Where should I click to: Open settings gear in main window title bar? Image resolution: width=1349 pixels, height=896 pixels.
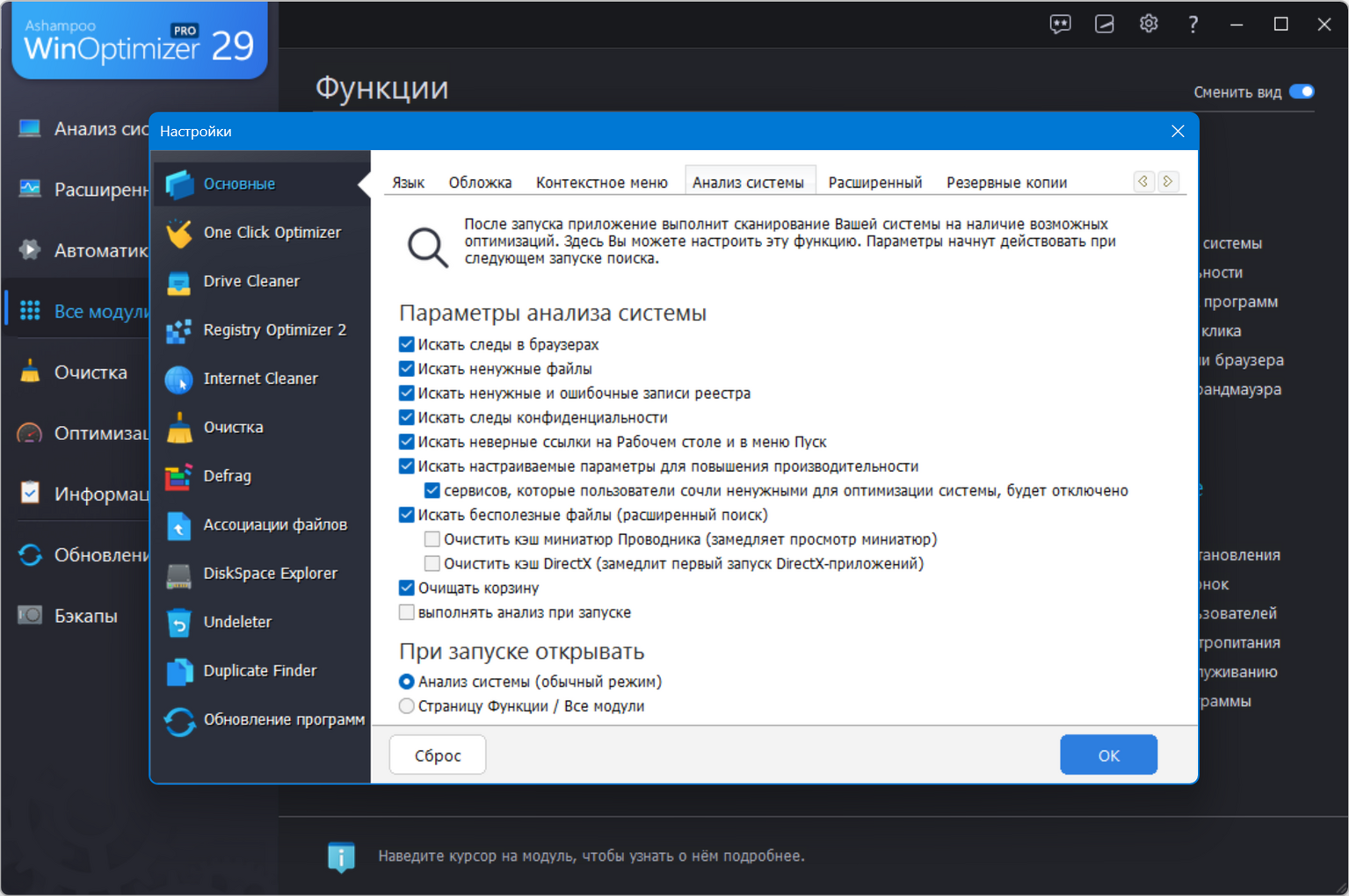(1149, 24)
